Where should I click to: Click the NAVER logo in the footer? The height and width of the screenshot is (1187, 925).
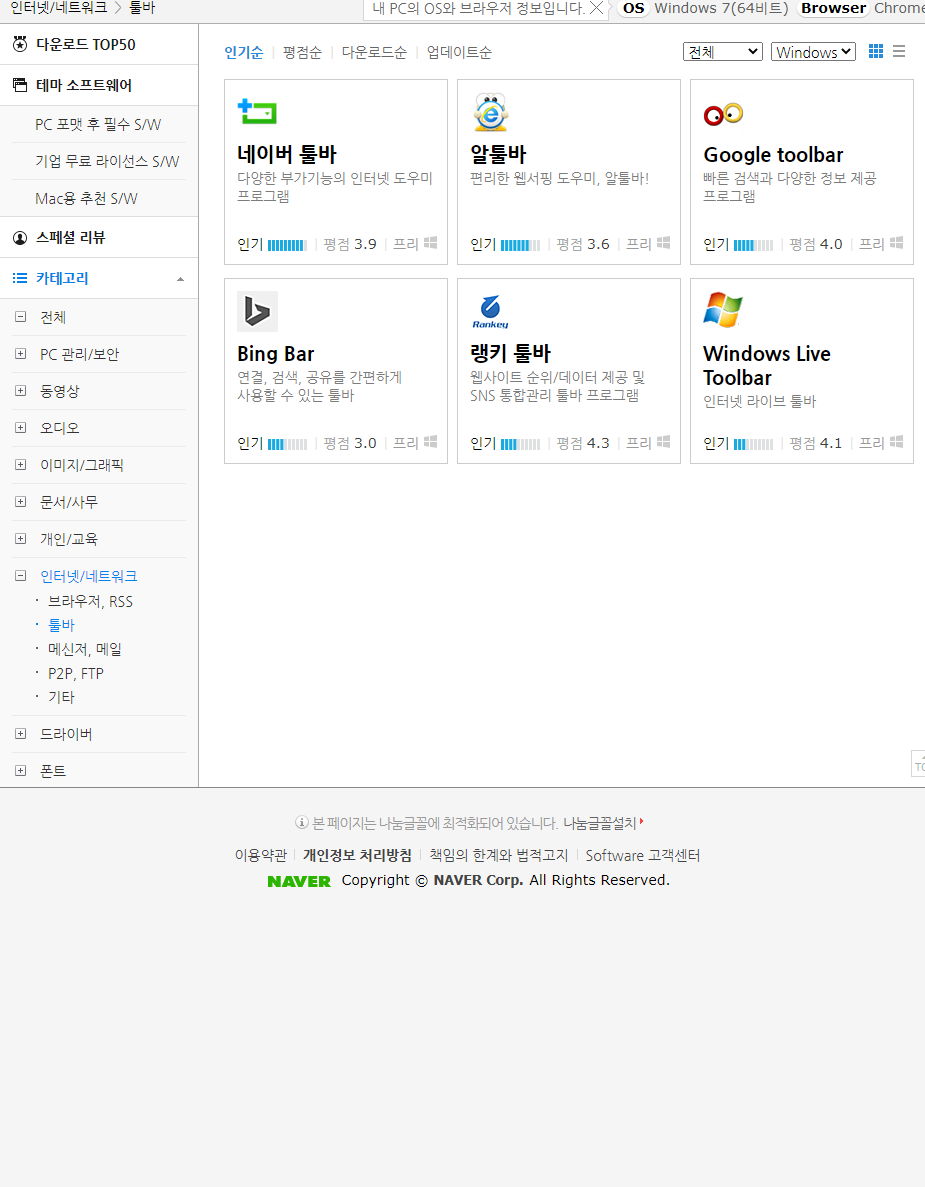coord(299,881)
